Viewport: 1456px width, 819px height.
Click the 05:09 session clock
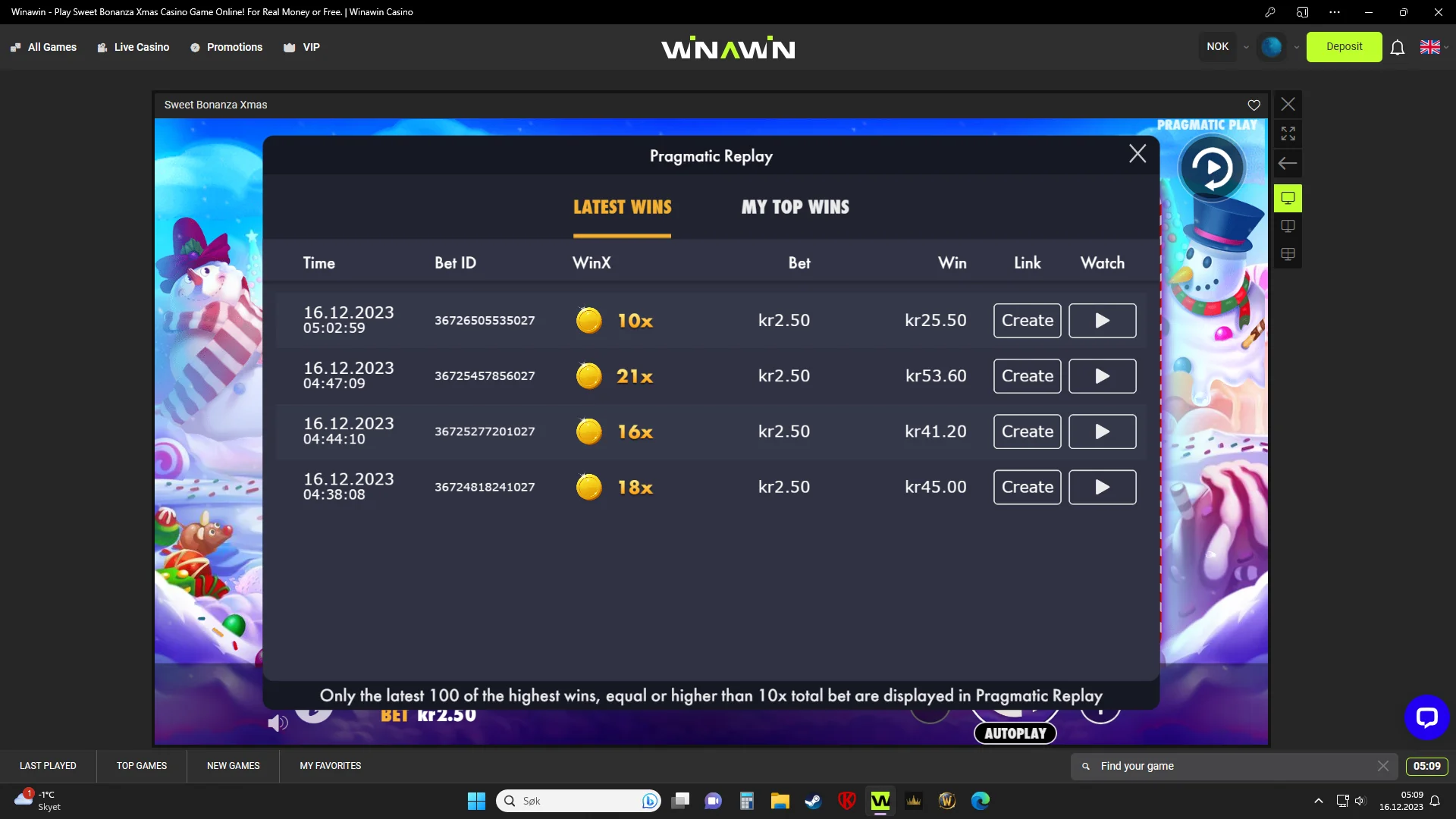click(x=1426, y=766)
